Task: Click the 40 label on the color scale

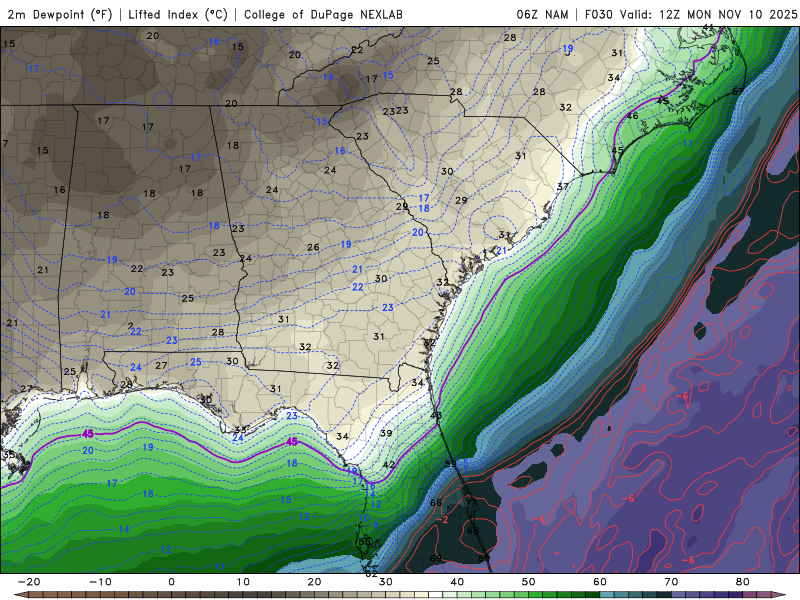Action: pyautogui.click(x=457, y=582)
